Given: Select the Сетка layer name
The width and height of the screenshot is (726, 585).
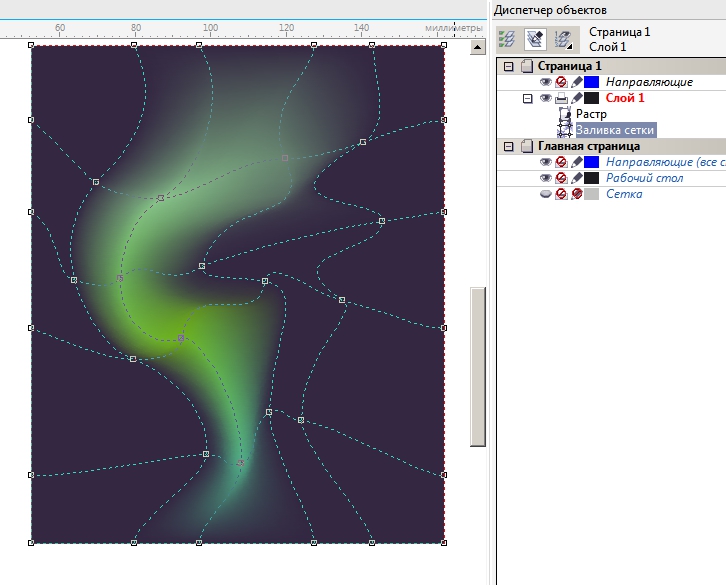Looking at the screenshot, I should pyautogui.click(x=624, y=194).
